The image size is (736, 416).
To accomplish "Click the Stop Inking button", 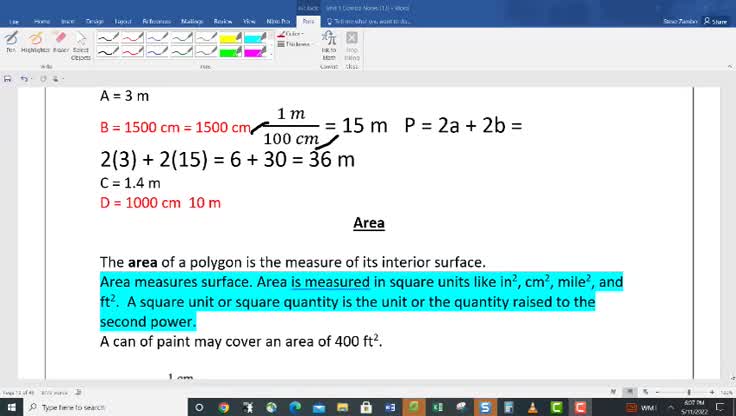I will coord(352,46).
